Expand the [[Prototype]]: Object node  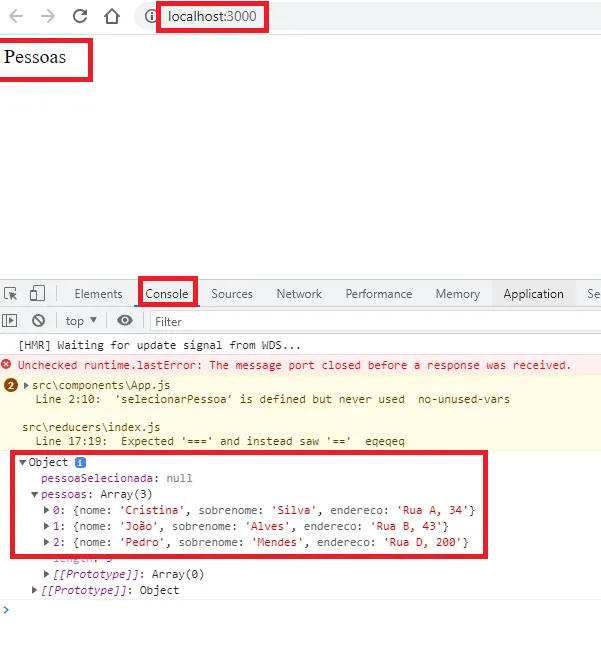[35, 590]
